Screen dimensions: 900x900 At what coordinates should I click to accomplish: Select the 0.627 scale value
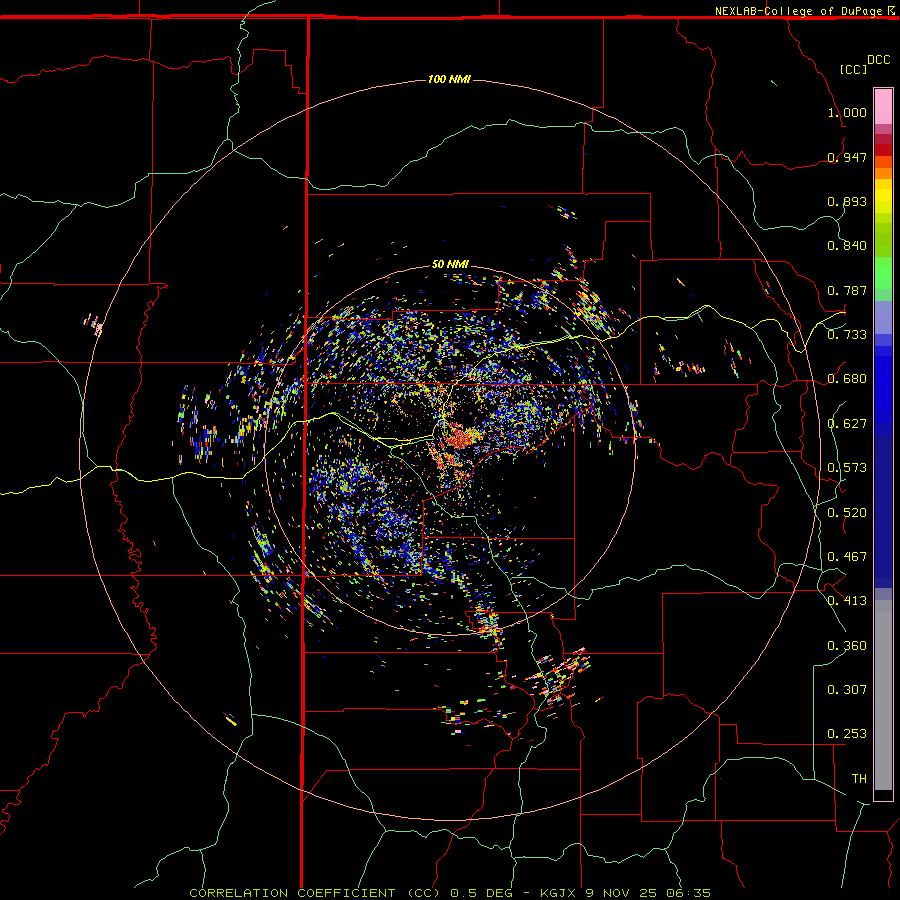pyautogui.click(x=847, y=424)
